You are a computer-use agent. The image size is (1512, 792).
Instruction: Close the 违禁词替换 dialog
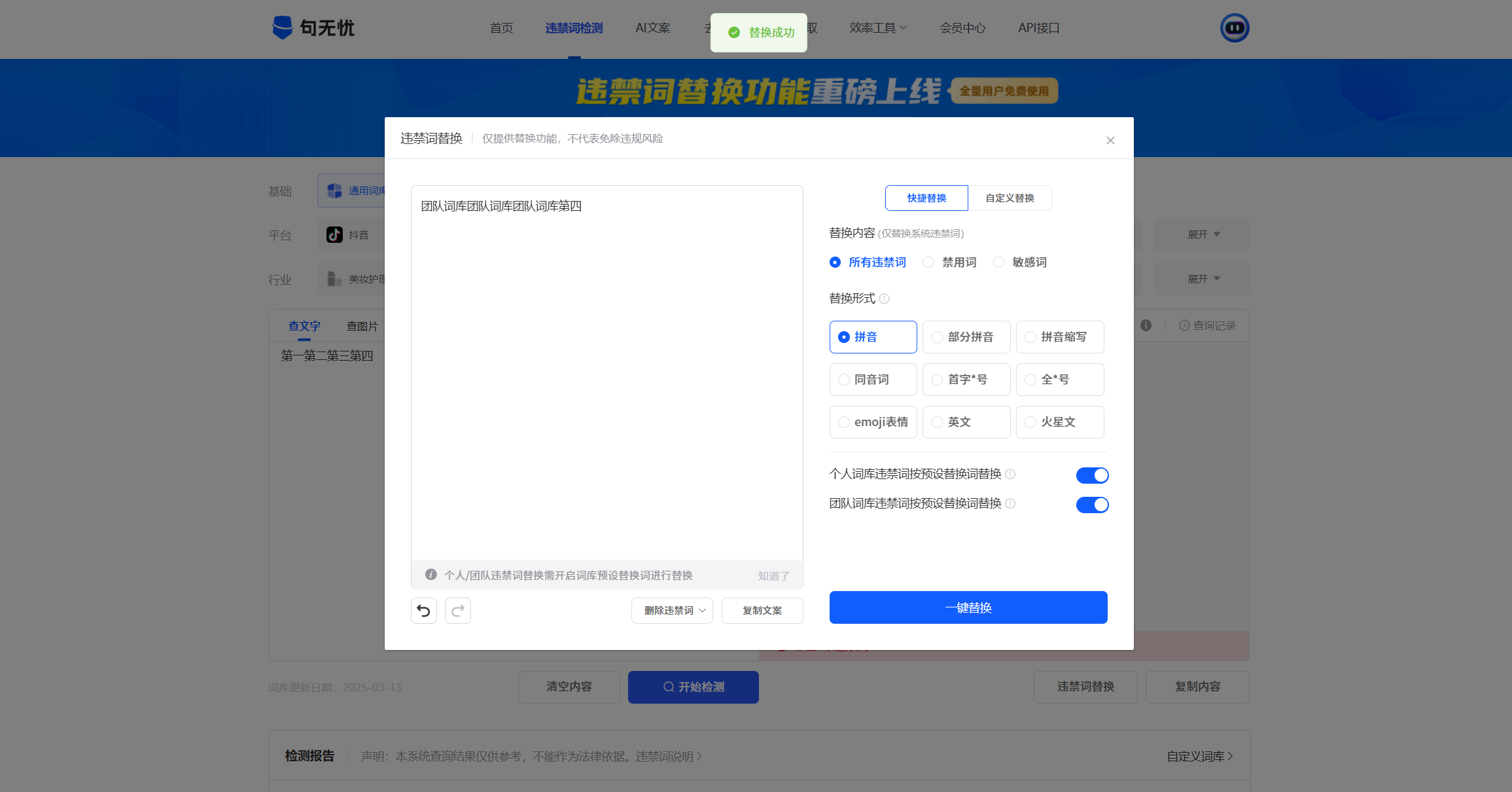pyautogui.click(x=1110, y=141)
